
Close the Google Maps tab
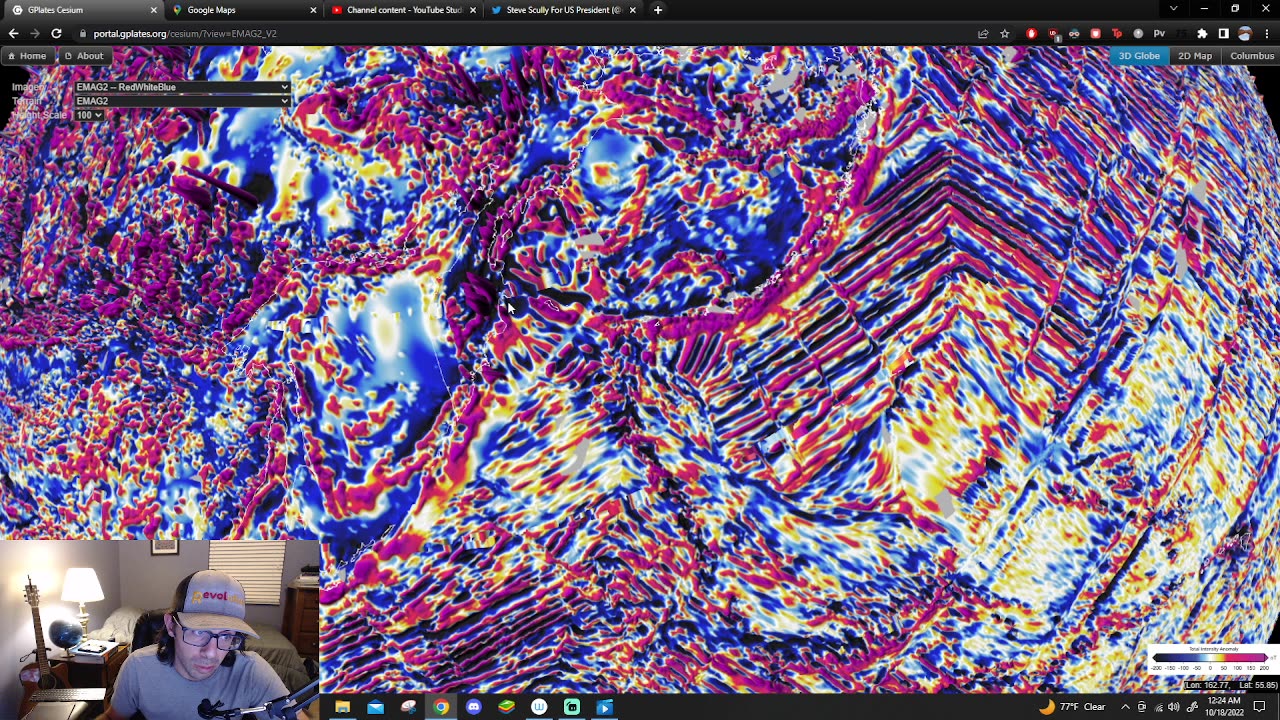tap(313, 10)
